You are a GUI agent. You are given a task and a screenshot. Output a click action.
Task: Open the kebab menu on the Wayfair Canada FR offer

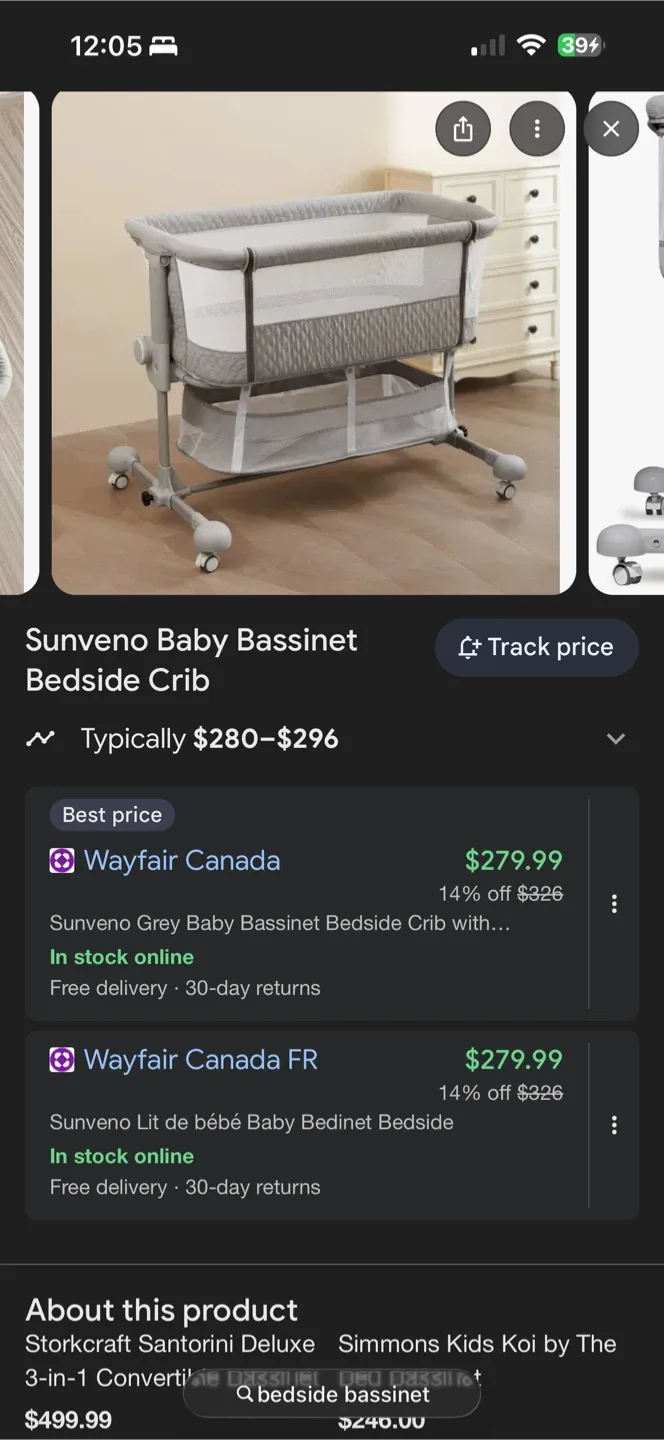coord(614,1125)
